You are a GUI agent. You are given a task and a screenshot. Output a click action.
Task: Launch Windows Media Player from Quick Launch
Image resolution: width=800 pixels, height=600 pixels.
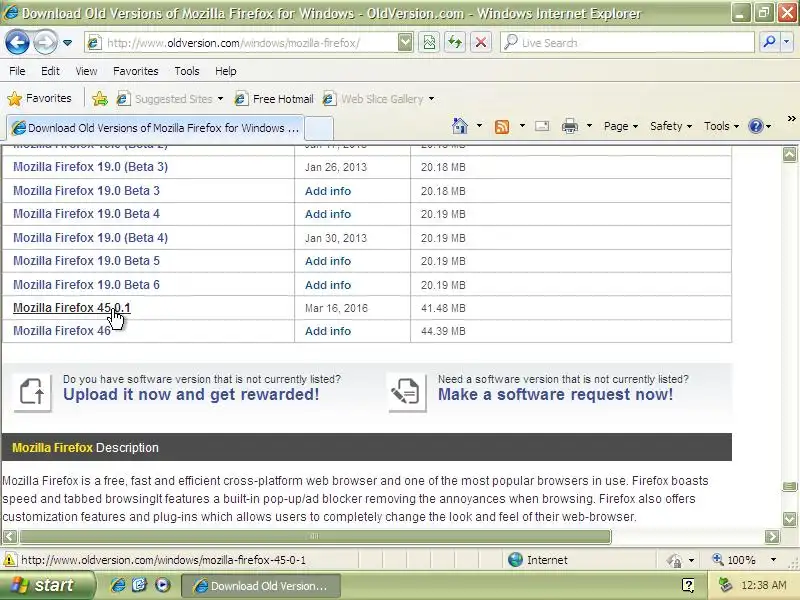tap(162, 585)
